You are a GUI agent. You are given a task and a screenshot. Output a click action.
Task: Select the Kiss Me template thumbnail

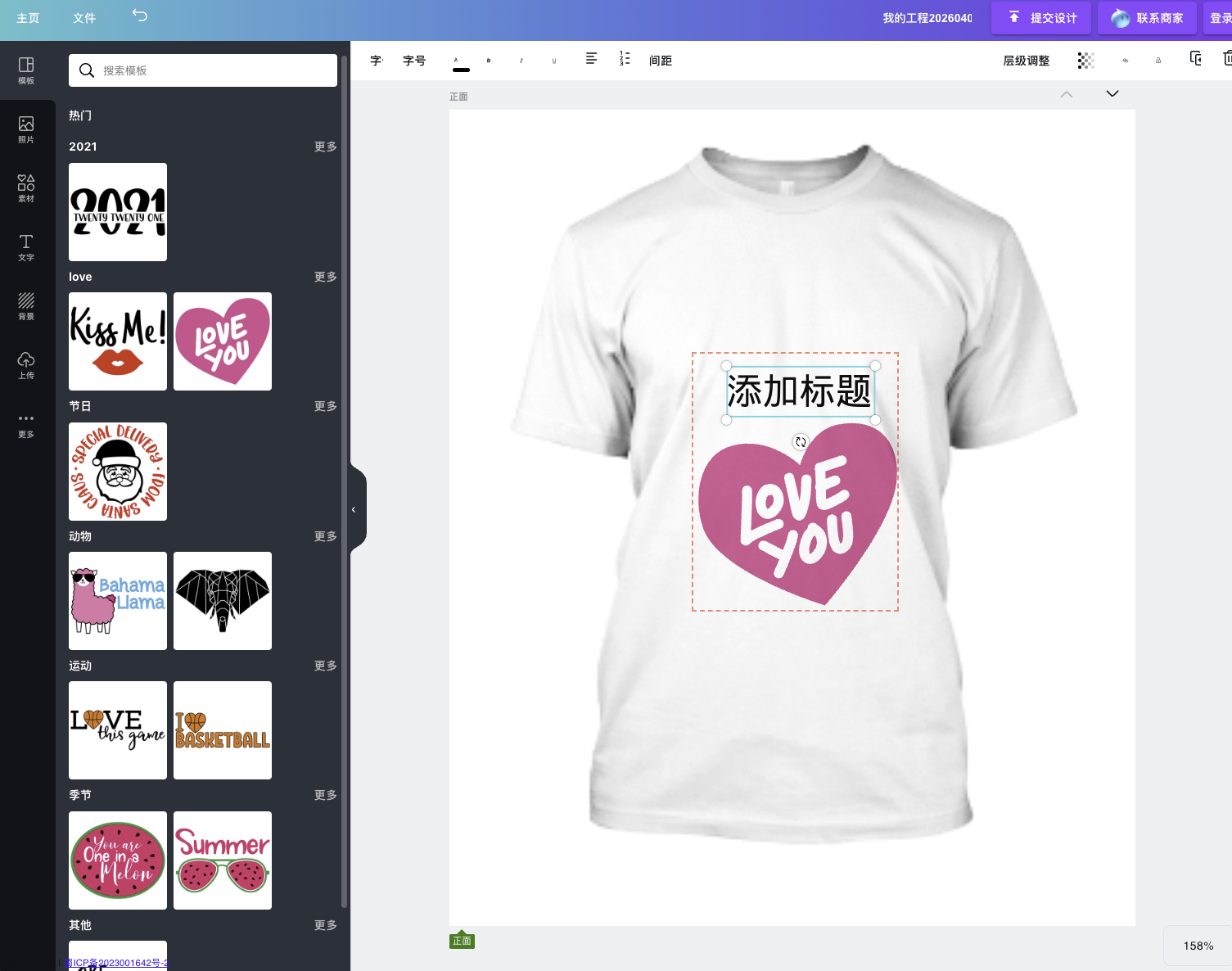click(117, 341)
